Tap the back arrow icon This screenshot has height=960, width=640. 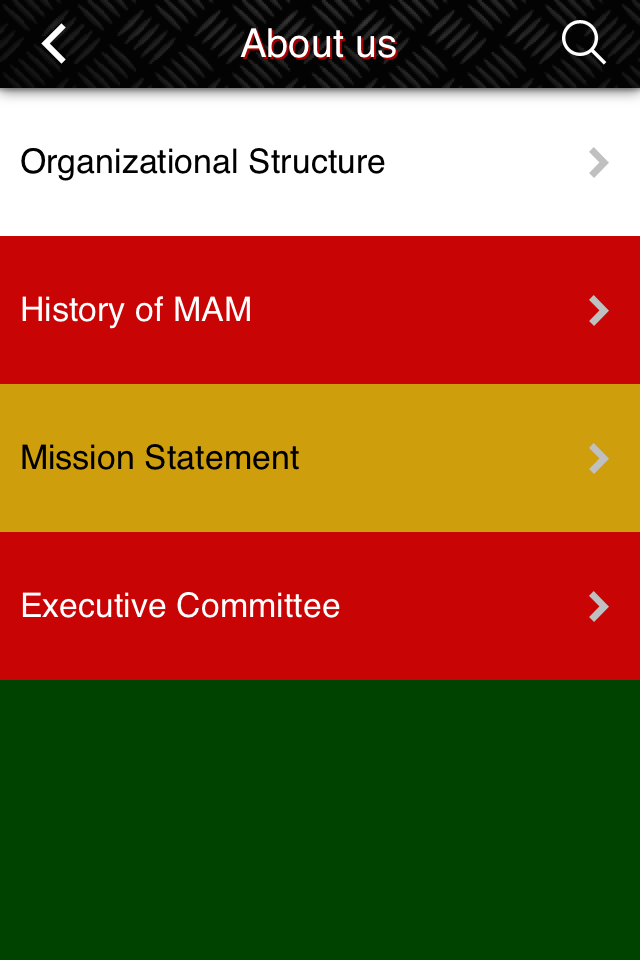pos(54,44)
